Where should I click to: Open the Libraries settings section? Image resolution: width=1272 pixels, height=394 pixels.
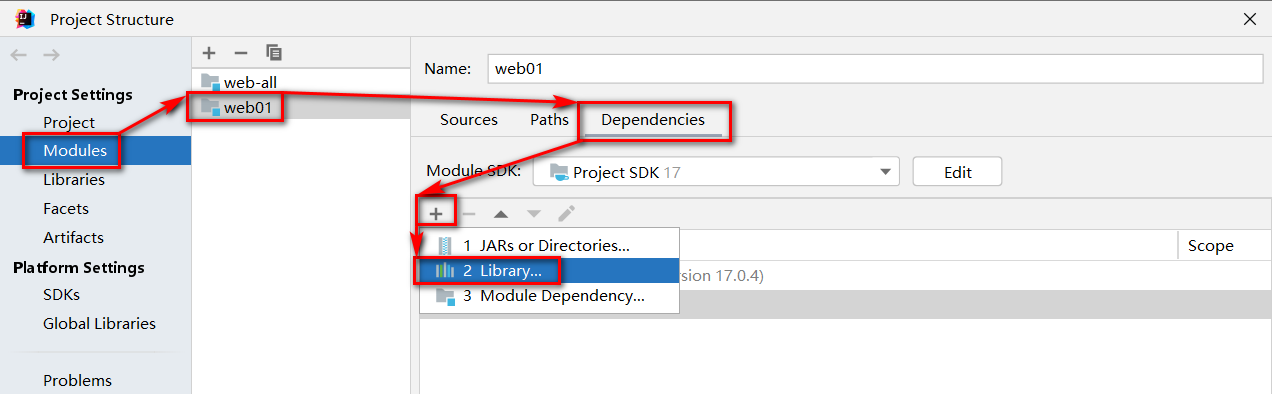(x=74, y=180)
